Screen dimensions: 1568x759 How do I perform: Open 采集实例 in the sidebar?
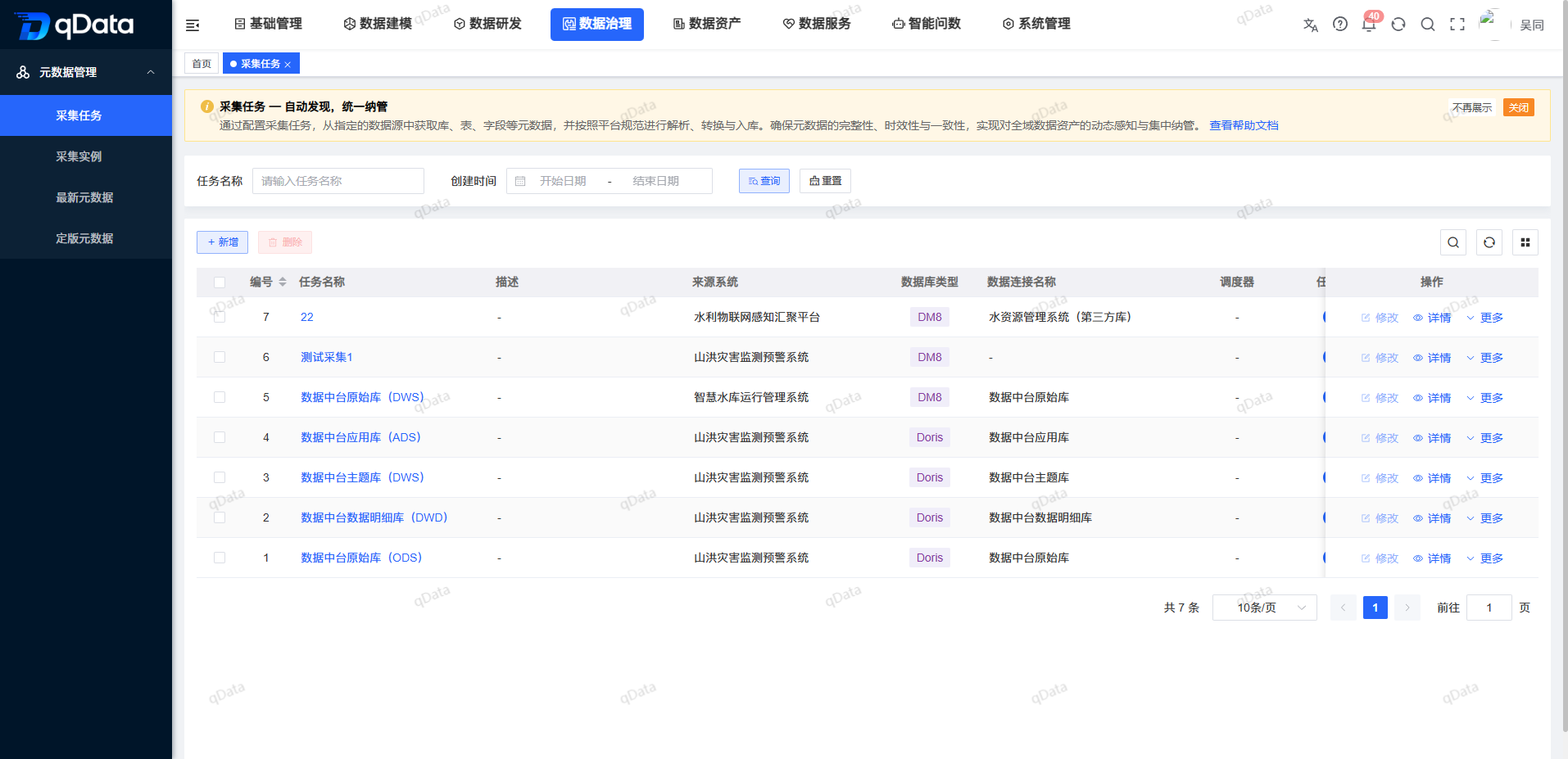(x=86, y=156)
